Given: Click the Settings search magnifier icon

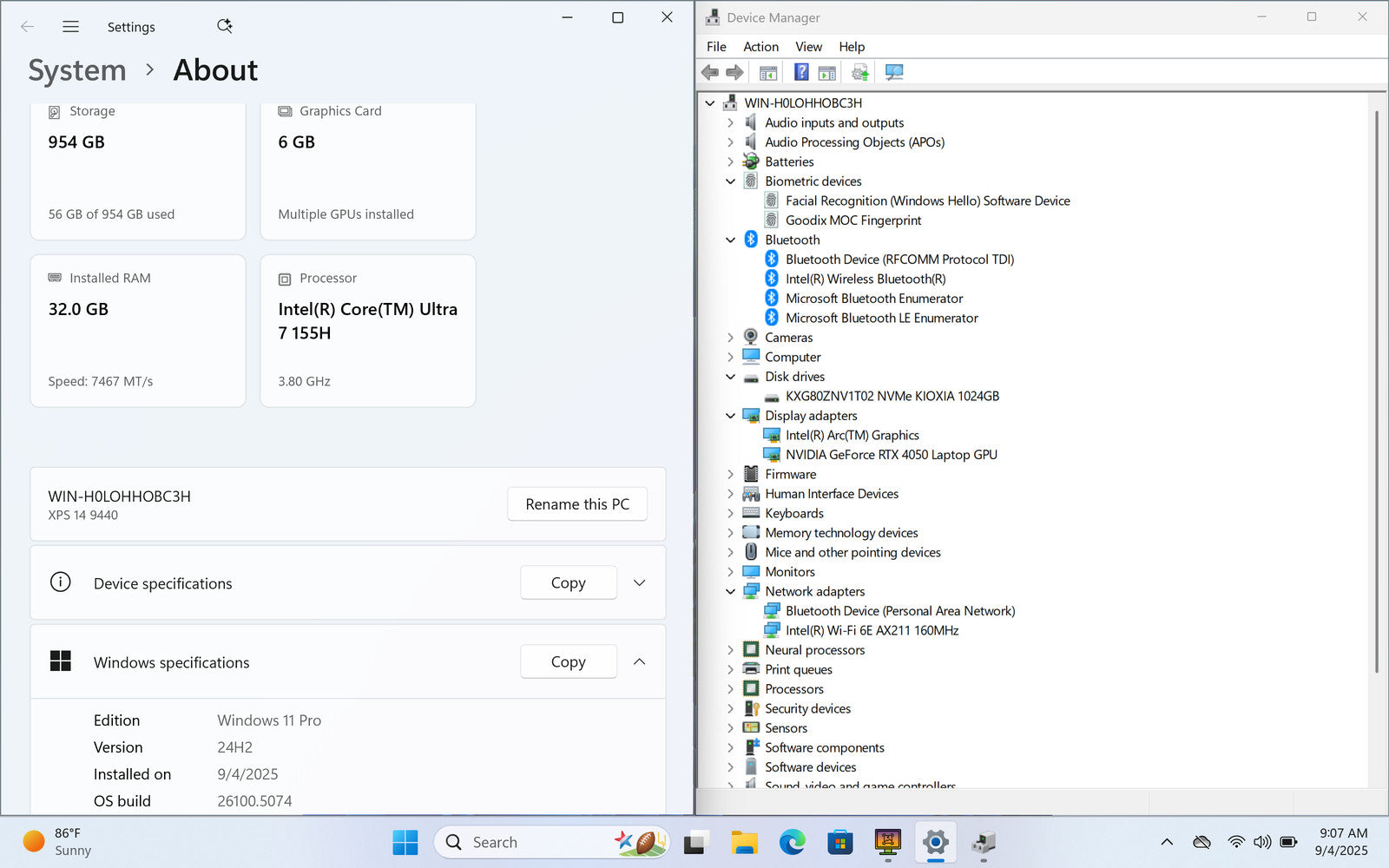Looking at the screenshot, I should pos(224,27).
